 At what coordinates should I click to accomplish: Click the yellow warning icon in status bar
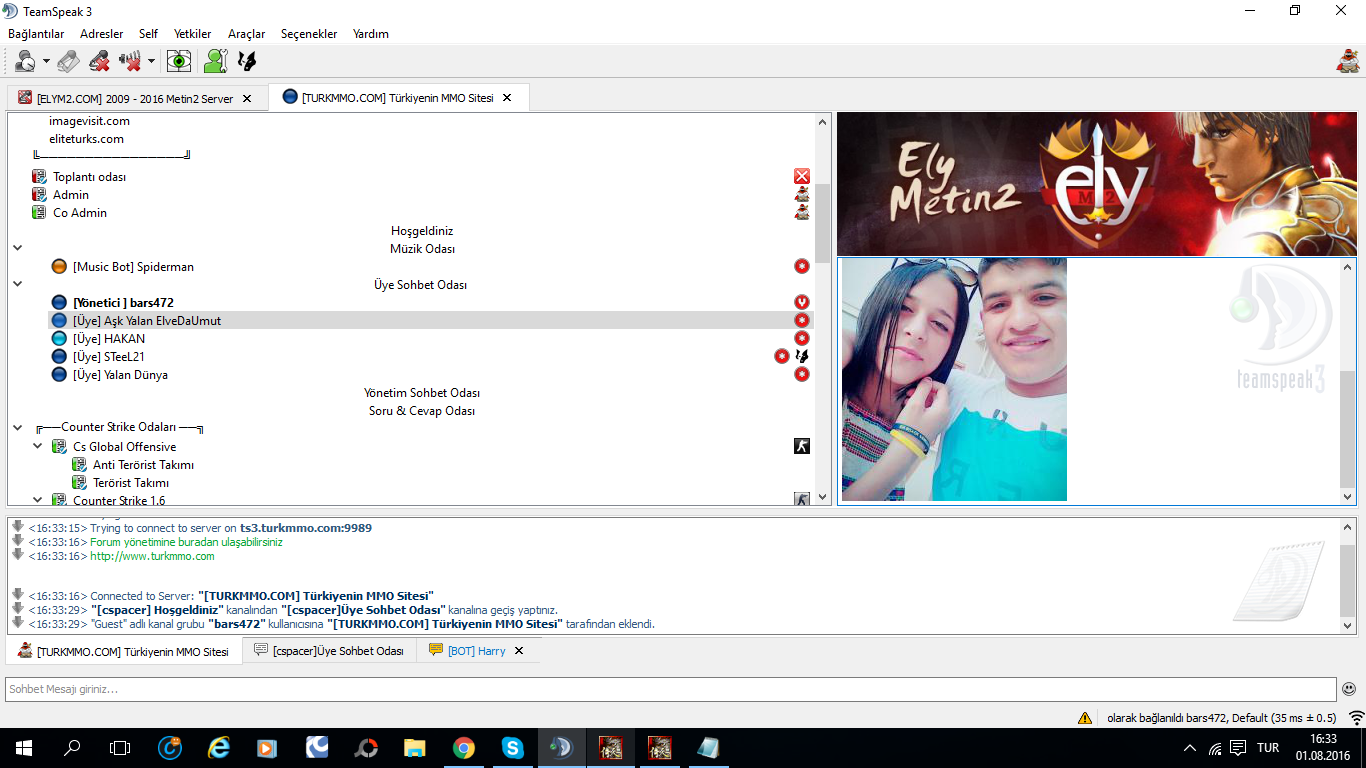coord(1085,718)
